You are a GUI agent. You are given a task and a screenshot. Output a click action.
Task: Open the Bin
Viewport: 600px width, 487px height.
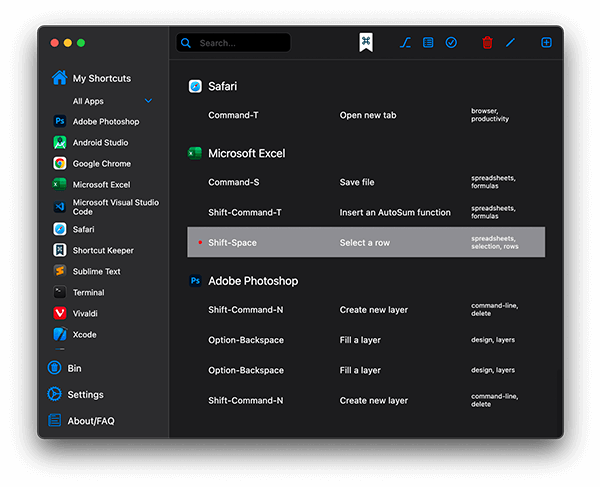click(64, 368)
